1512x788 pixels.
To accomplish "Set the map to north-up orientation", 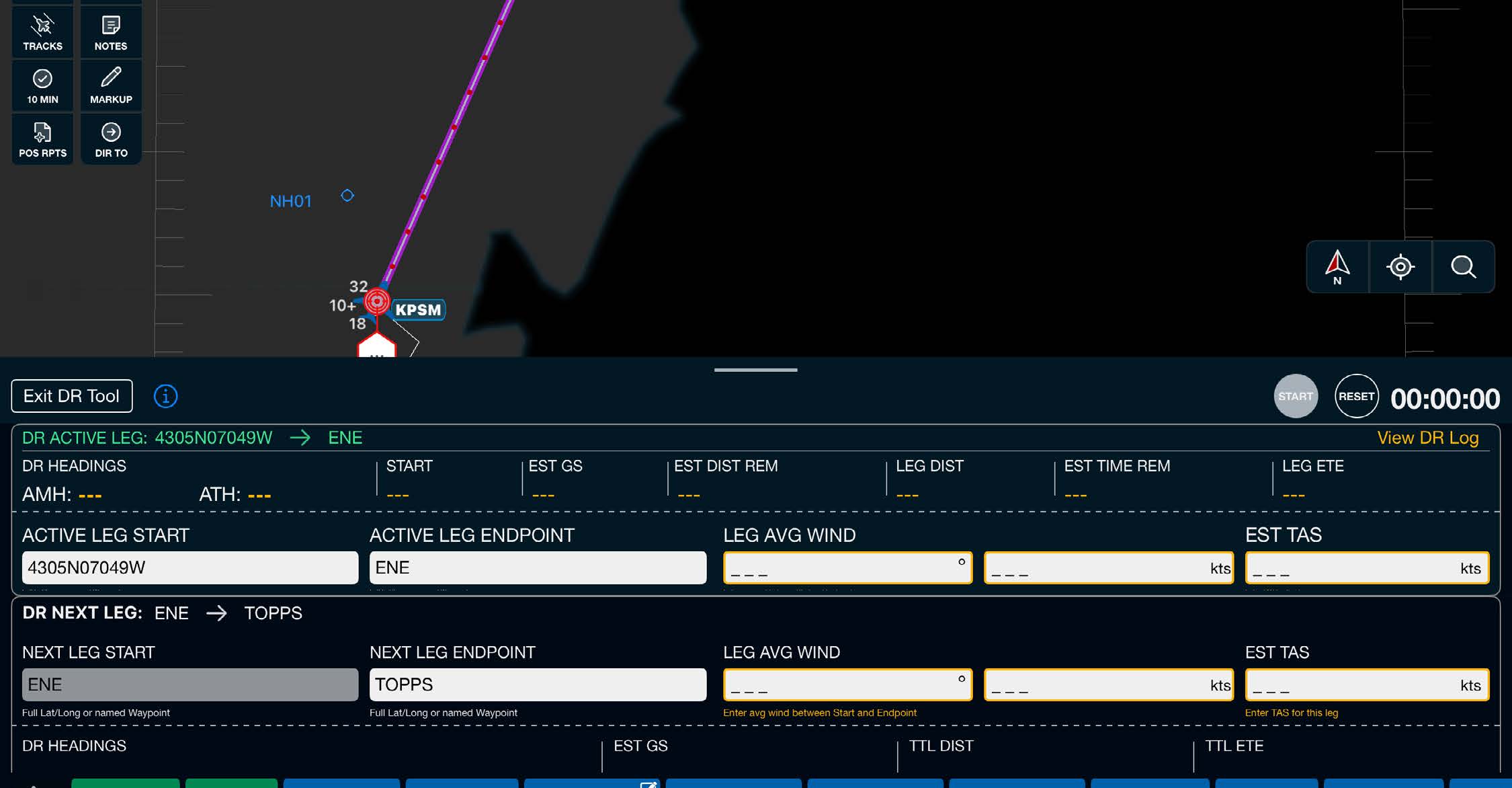I will 1337,267.
